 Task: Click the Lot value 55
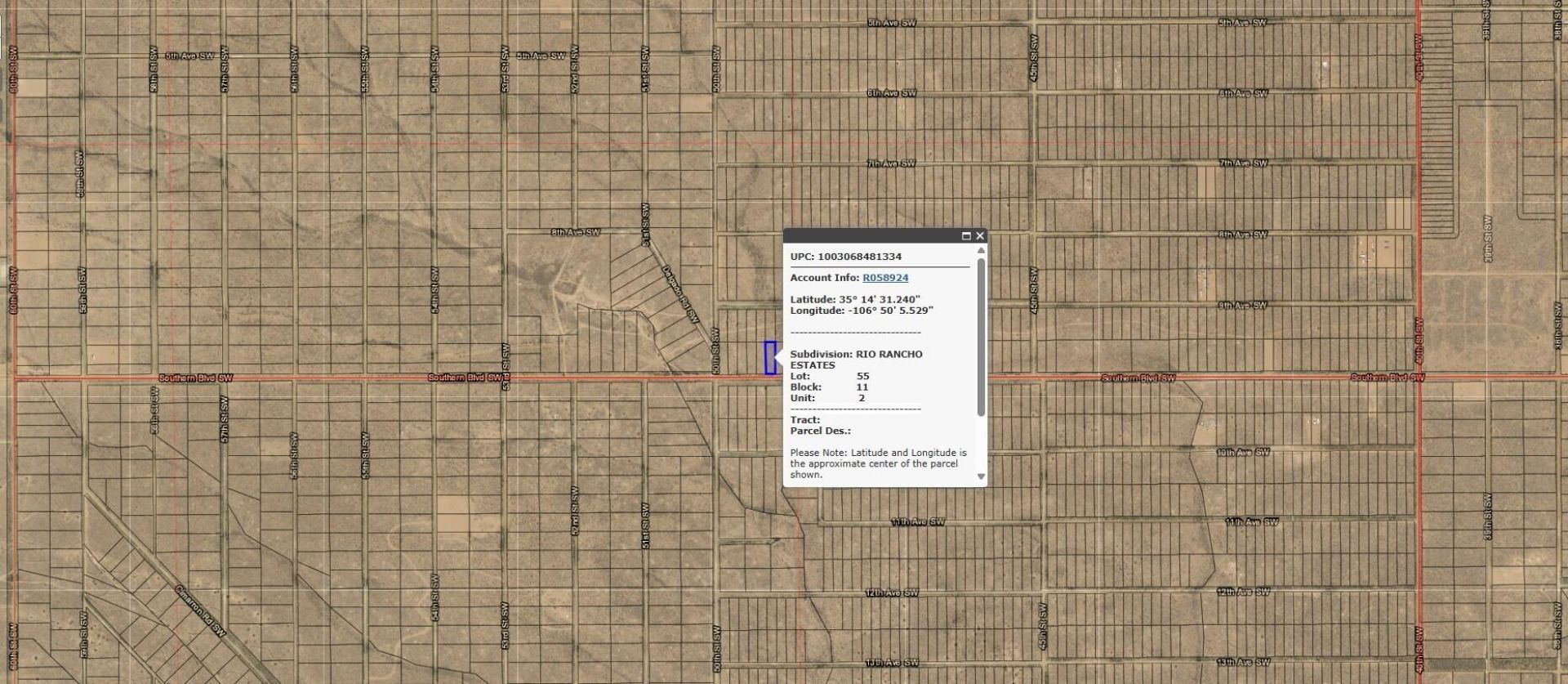(863, 377)
